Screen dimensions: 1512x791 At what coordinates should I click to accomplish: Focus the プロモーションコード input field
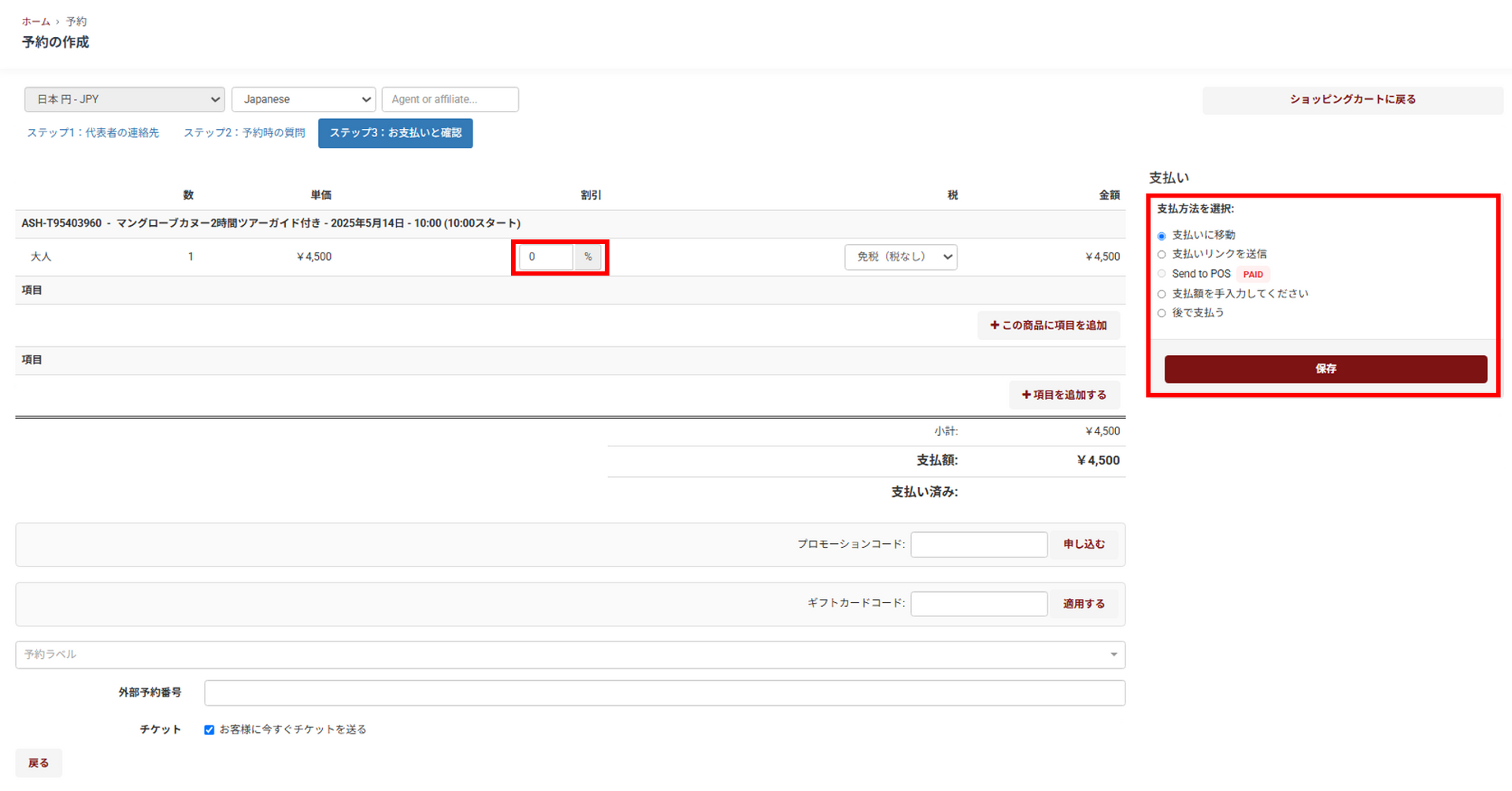pyautogui.click(x=979, y=545)
